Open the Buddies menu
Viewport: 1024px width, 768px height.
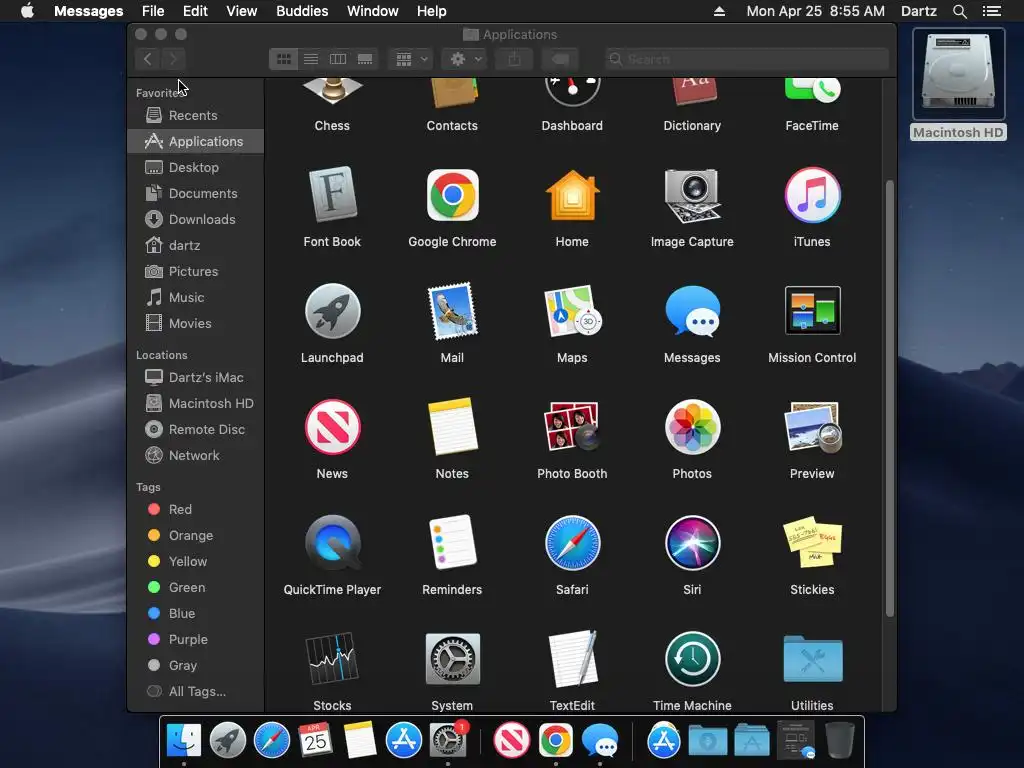coord(302,11)
